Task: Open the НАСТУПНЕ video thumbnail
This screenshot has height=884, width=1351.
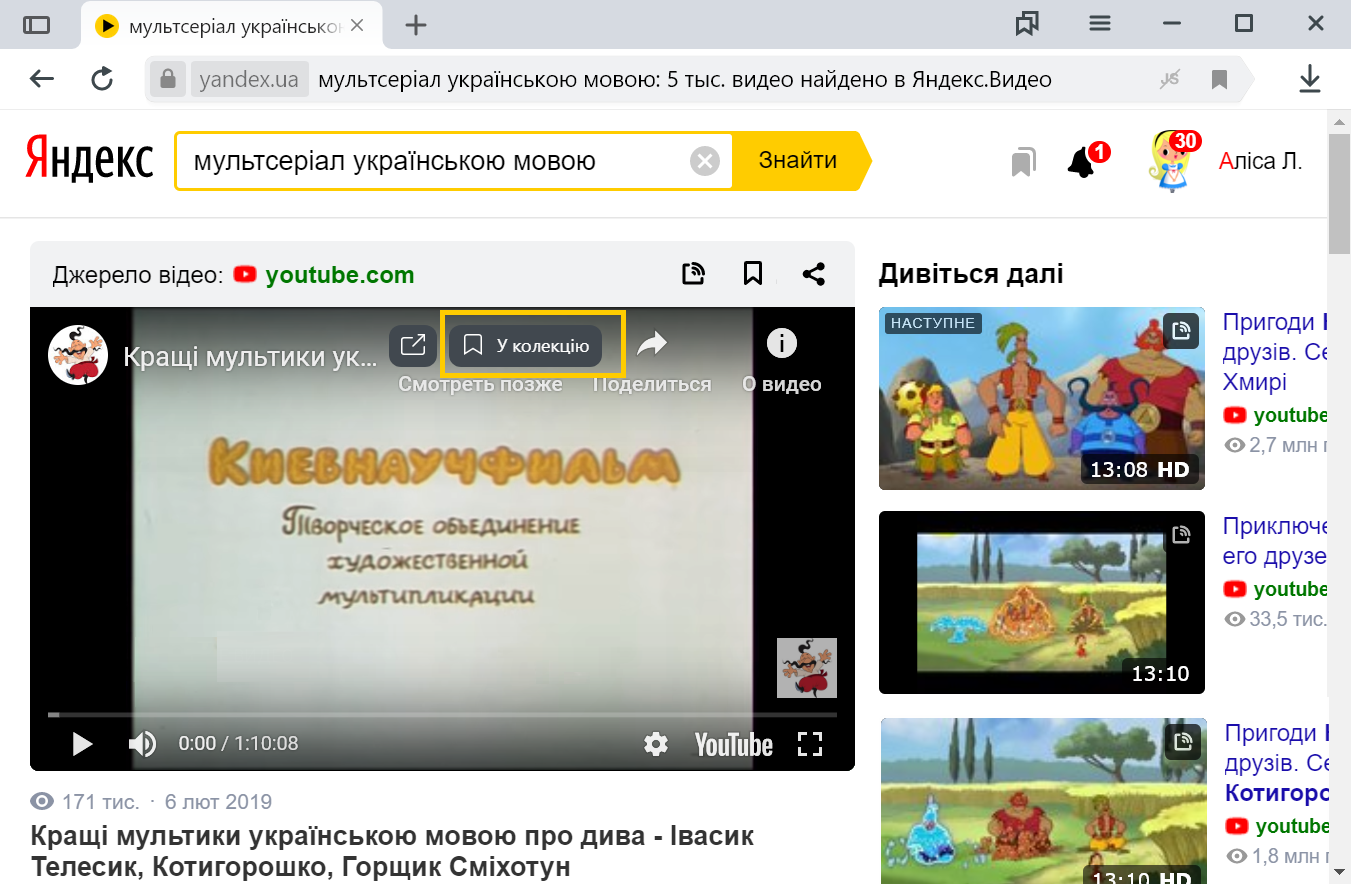Action: pyautogui.click(x=1042, y=398)
